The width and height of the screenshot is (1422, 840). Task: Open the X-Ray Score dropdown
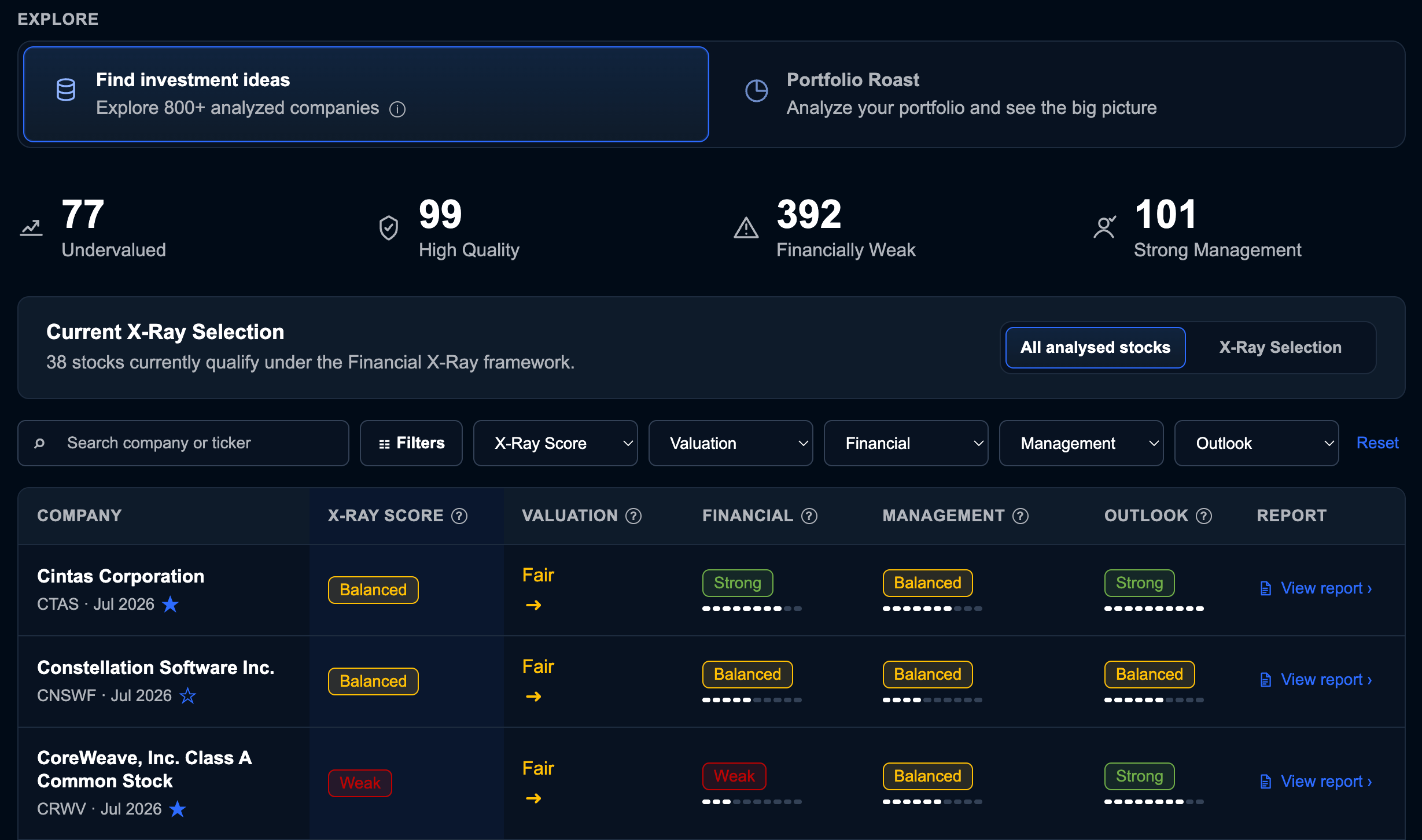(555, 443)
